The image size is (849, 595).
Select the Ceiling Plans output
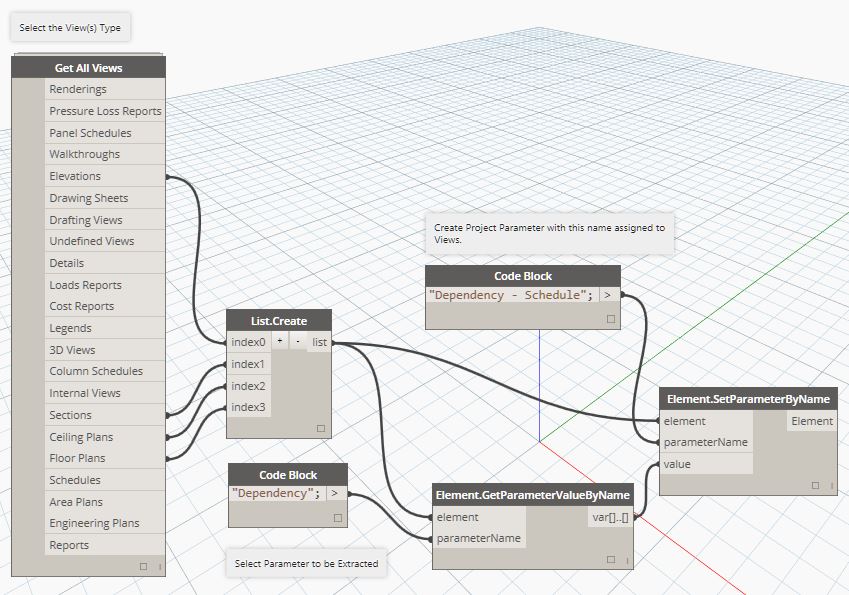(x=105, y=437)
